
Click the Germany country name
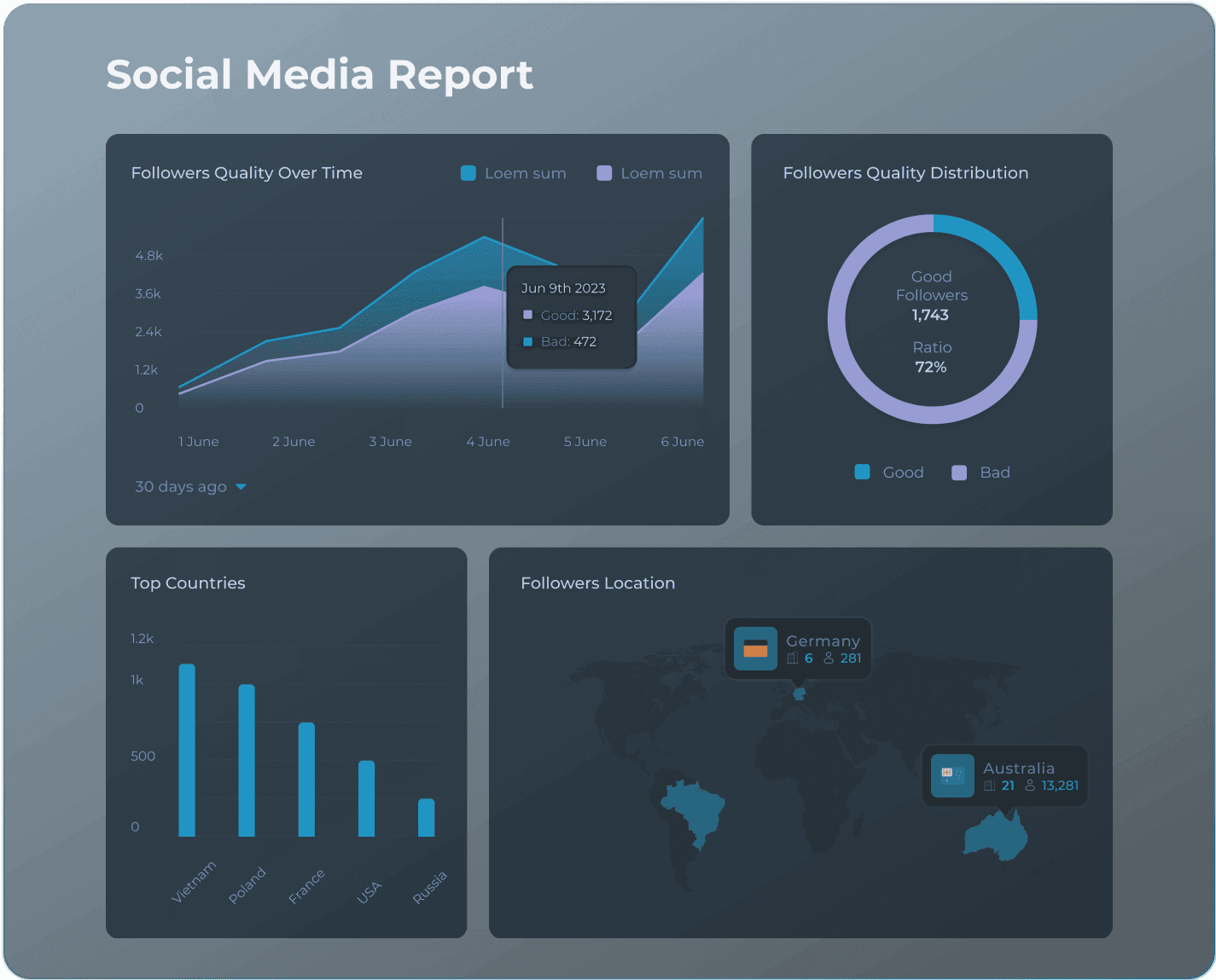pyautogui.click(x=823, y=641)
